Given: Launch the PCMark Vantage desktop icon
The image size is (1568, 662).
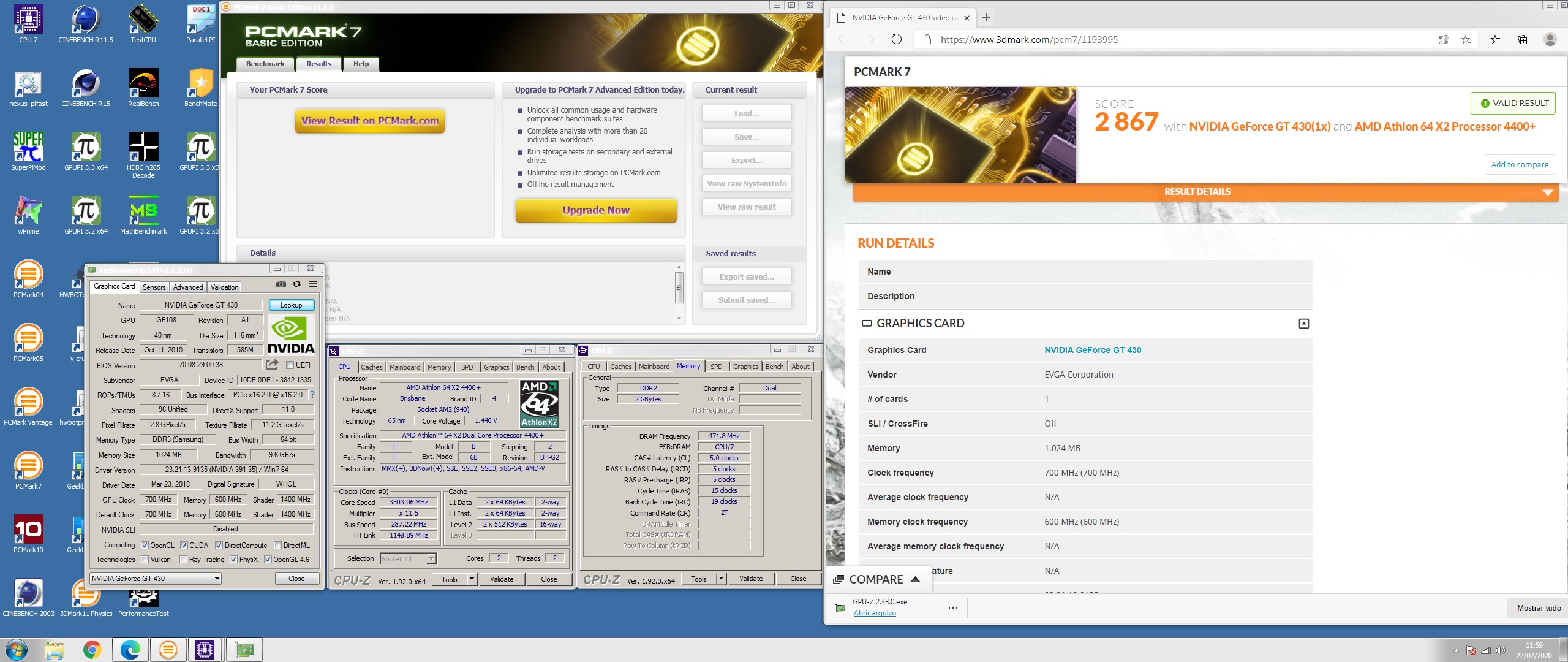Looking at the screenshot, I should [x=28, y=406].
